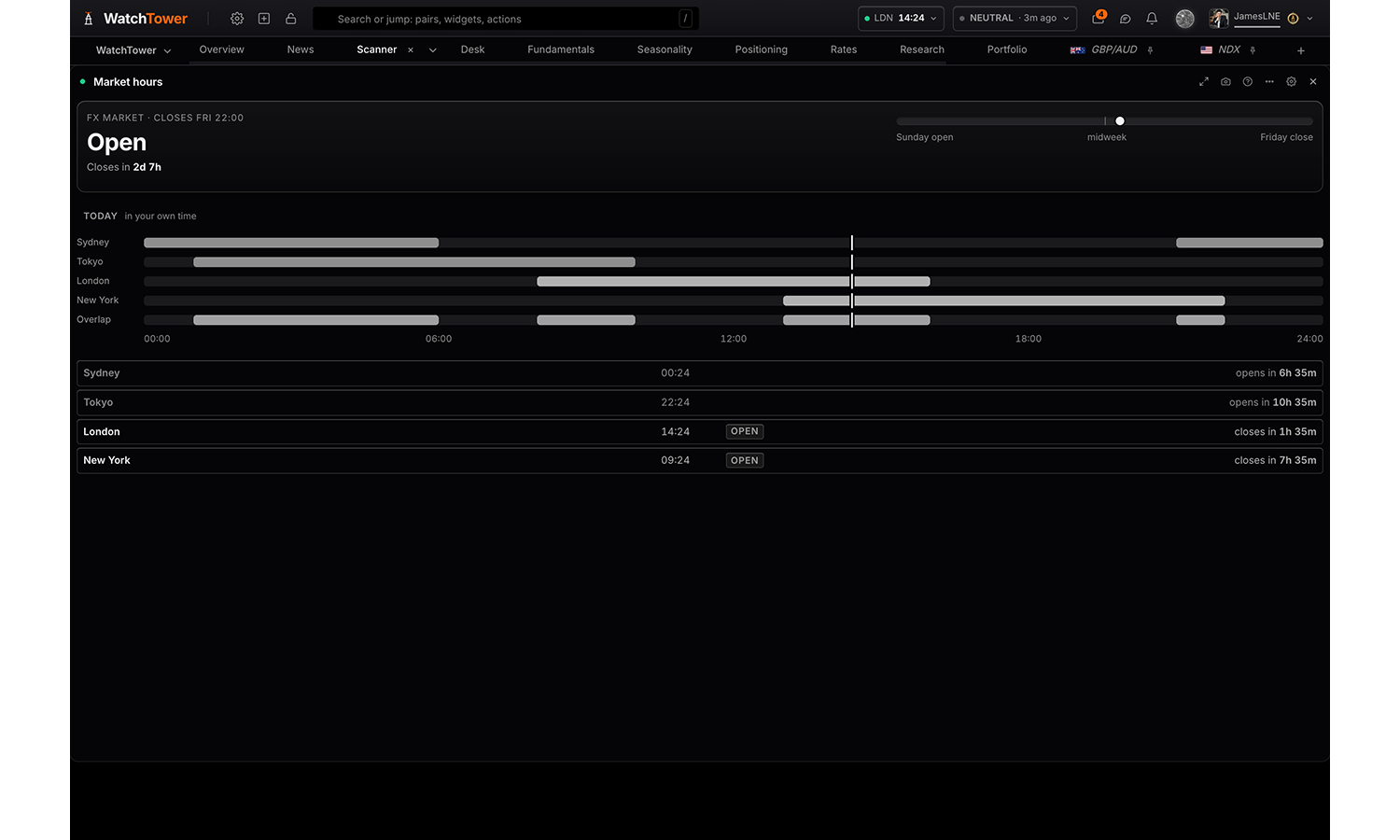Select the New York session row
The image size is (1400, 840).
point(700,460)
